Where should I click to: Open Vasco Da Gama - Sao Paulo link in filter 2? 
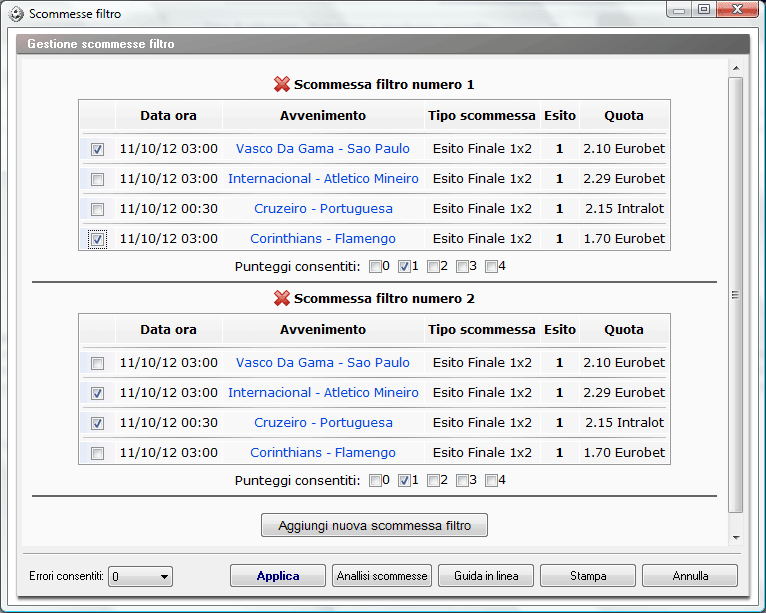click(x=323, y=363)
